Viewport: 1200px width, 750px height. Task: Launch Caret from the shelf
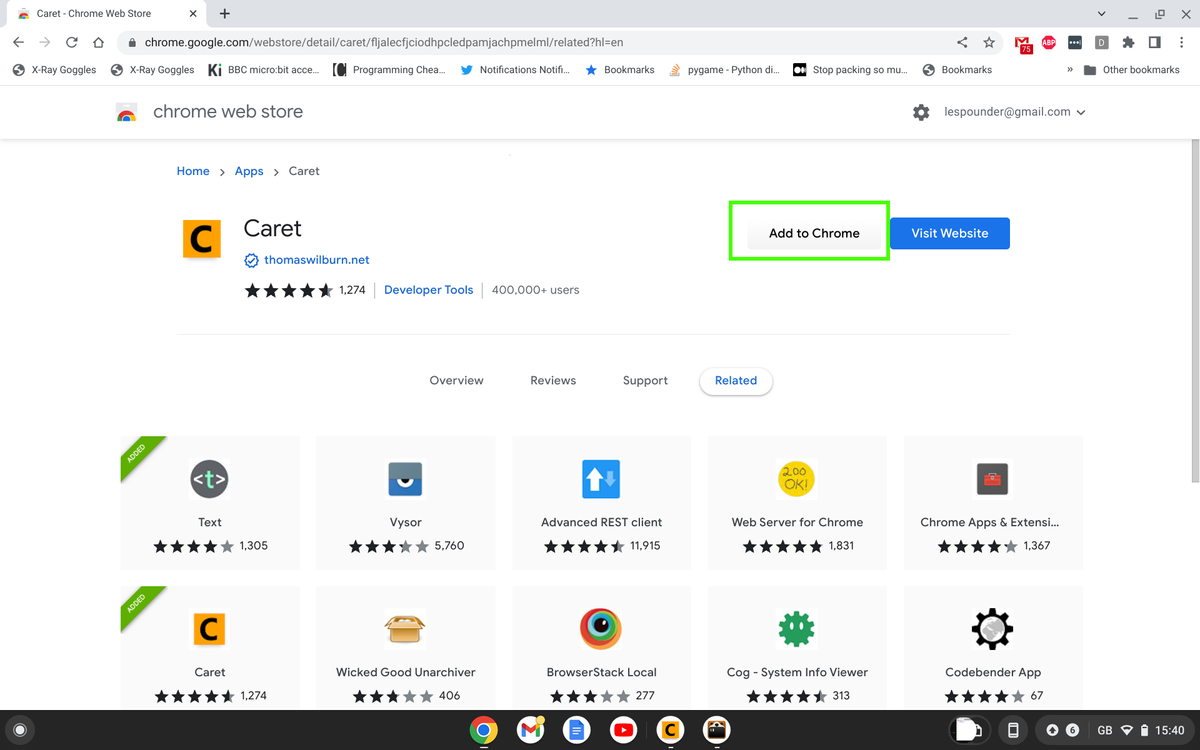coord(670,730)
